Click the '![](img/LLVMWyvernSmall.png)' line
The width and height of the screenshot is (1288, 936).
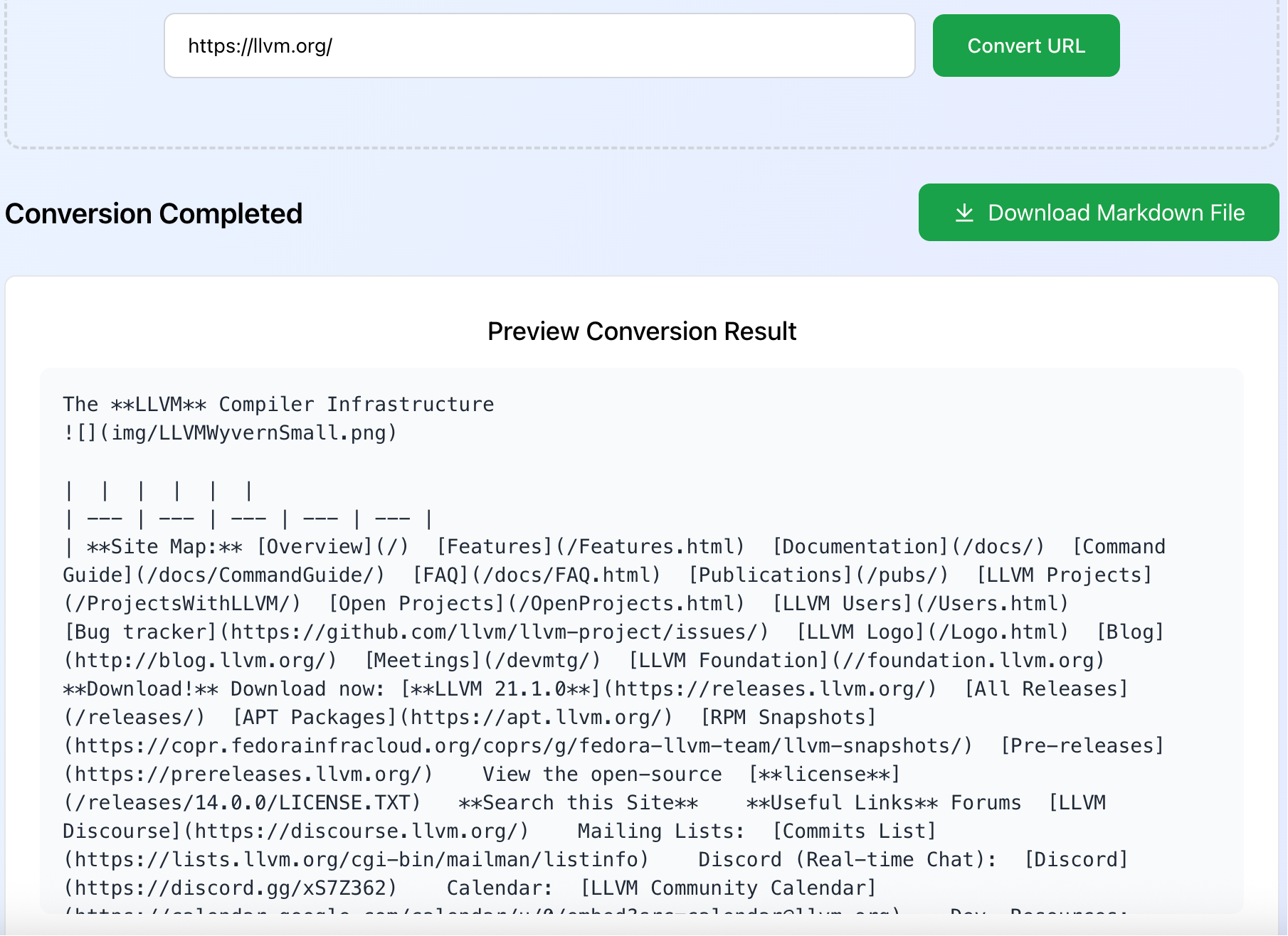click(x=230, y=432)
